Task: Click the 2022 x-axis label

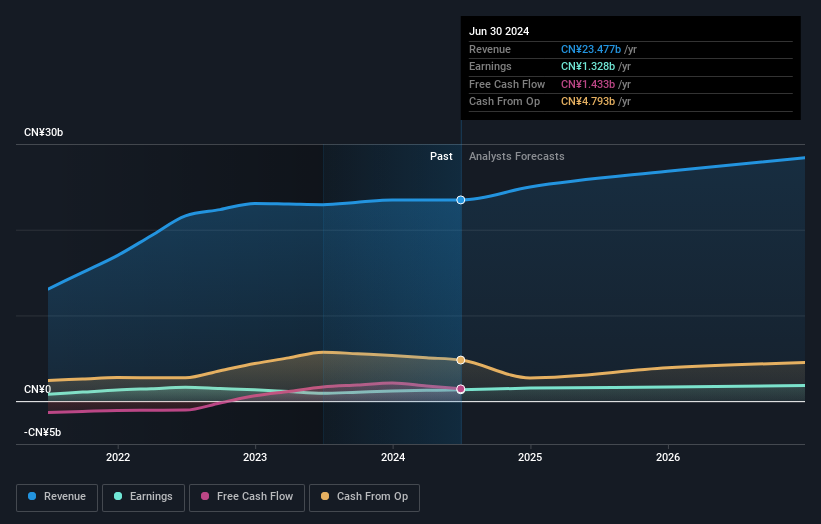Action: point(118,457)
